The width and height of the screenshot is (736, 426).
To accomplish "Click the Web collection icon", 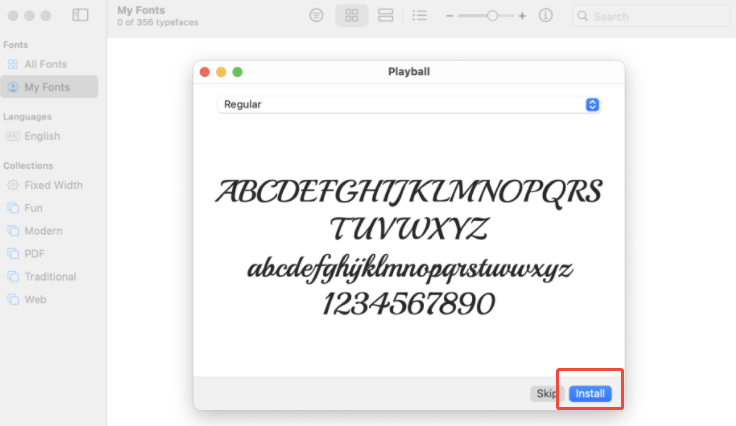I will (13, 299).
